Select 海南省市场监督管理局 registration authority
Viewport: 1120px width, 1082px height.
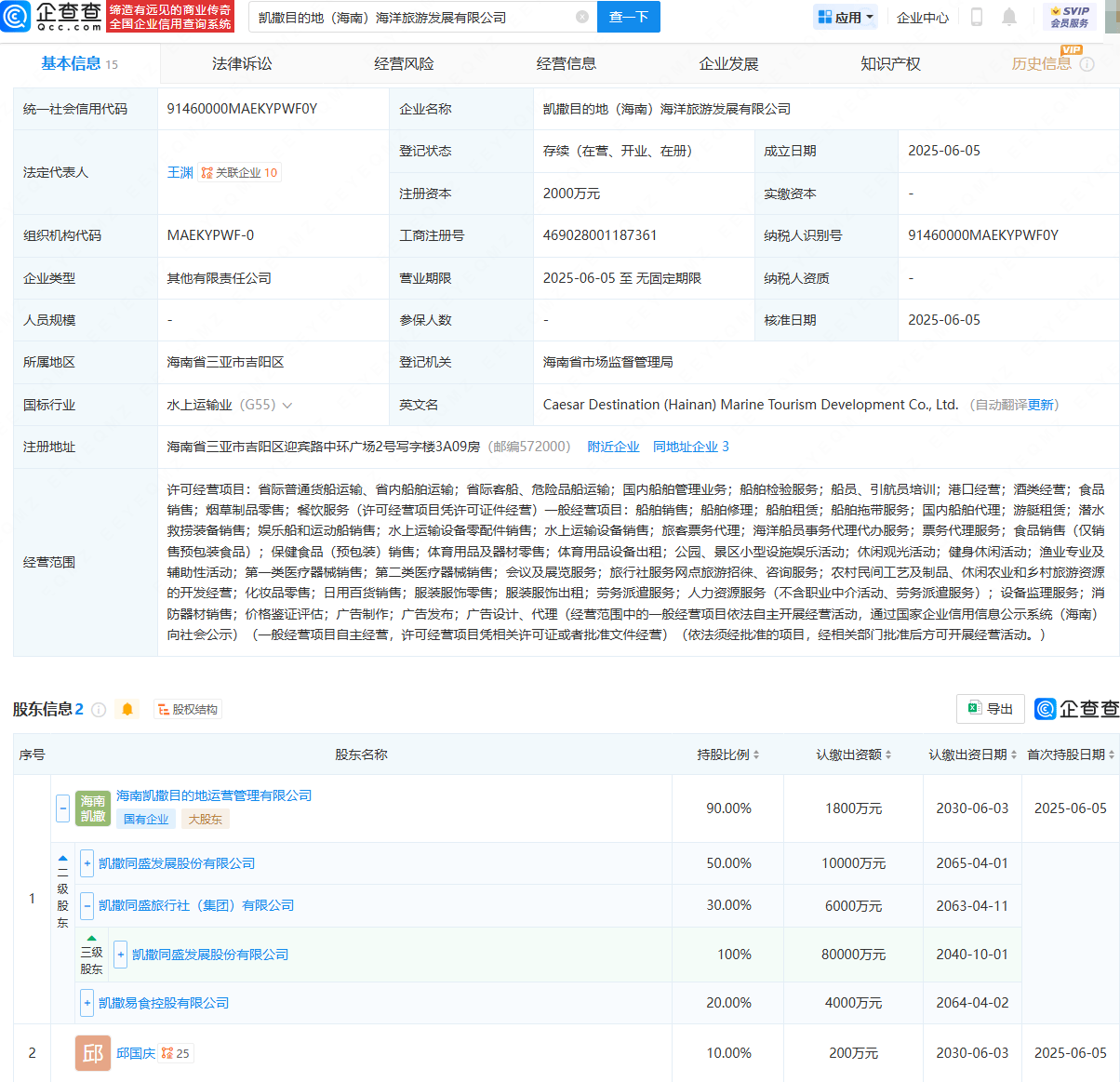607,362
